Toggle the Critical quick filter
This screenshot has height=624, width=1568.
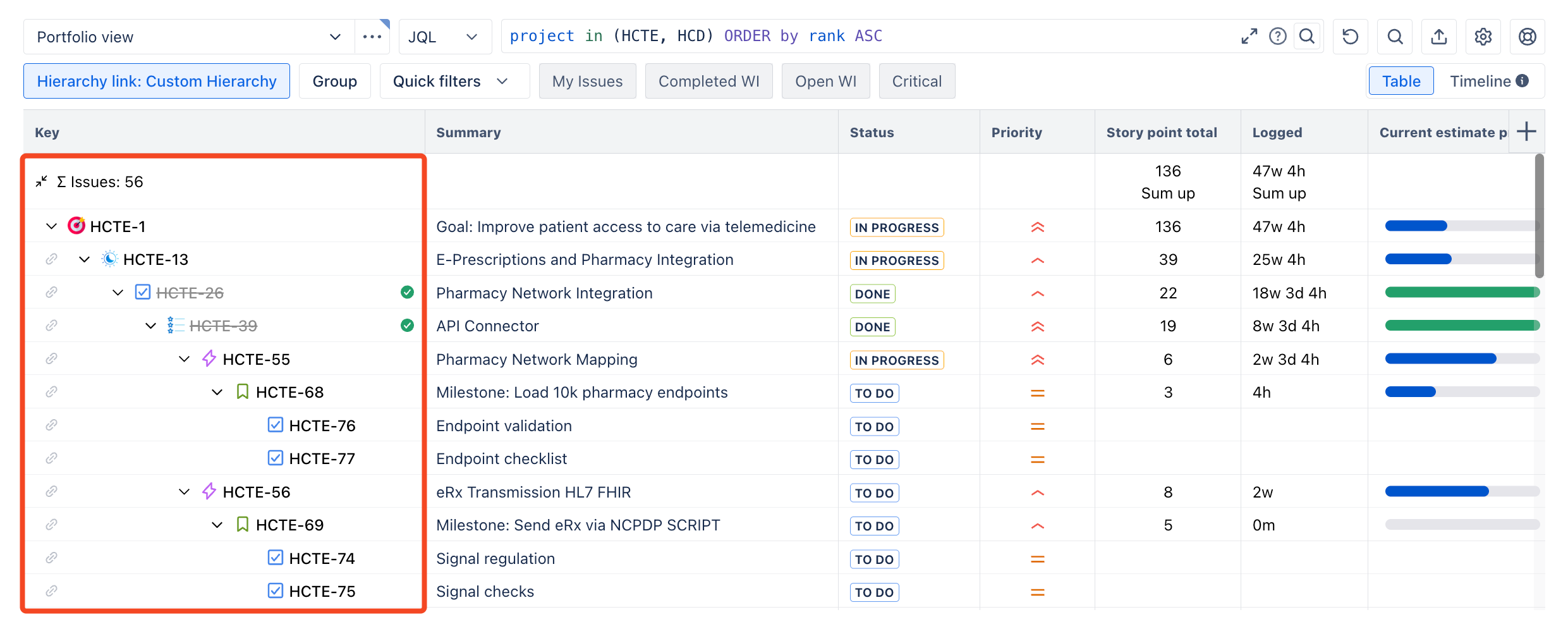click(x=916, y=81)
